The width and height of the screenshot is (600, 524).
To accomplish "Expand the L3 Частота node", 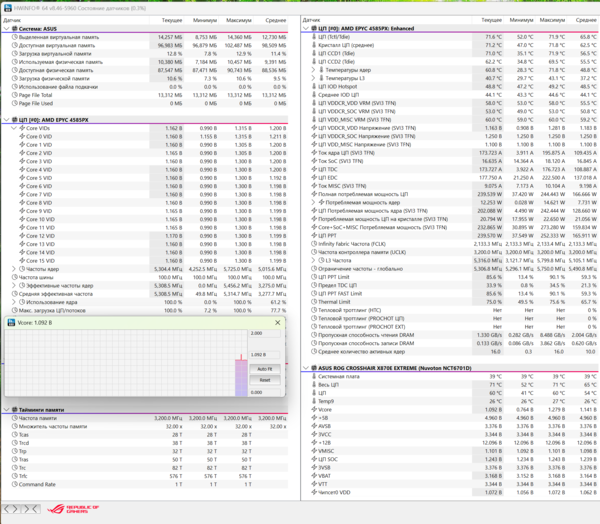I will point(313,260).
